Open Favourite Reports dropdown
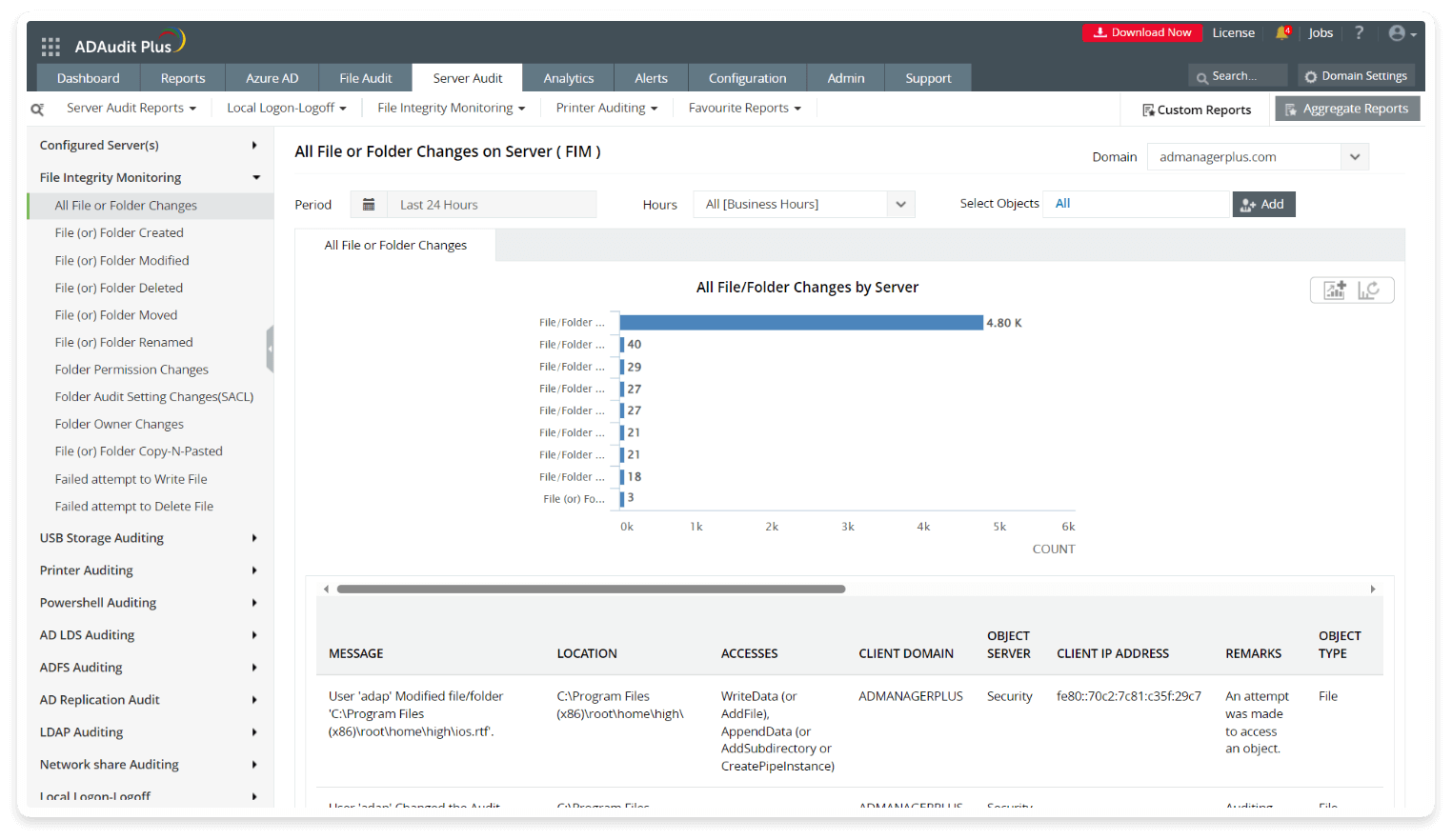 click(745, 109)
